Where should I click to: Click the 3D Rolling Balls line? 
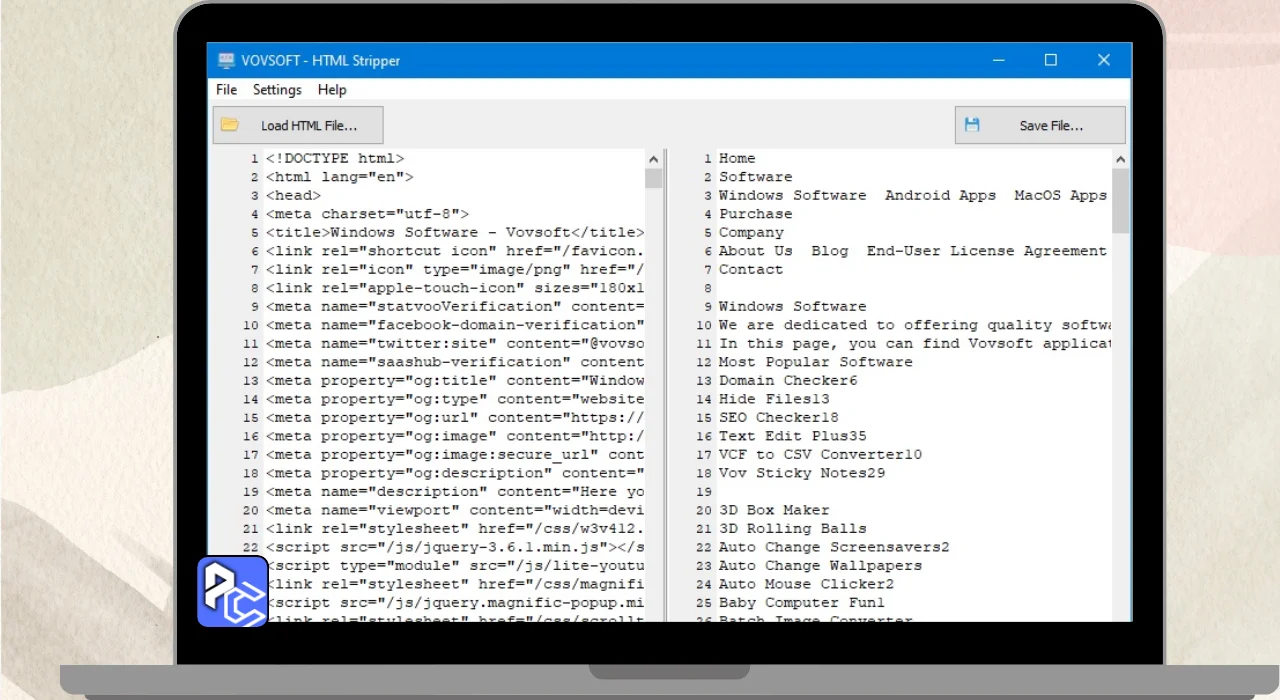coord(793,528)
